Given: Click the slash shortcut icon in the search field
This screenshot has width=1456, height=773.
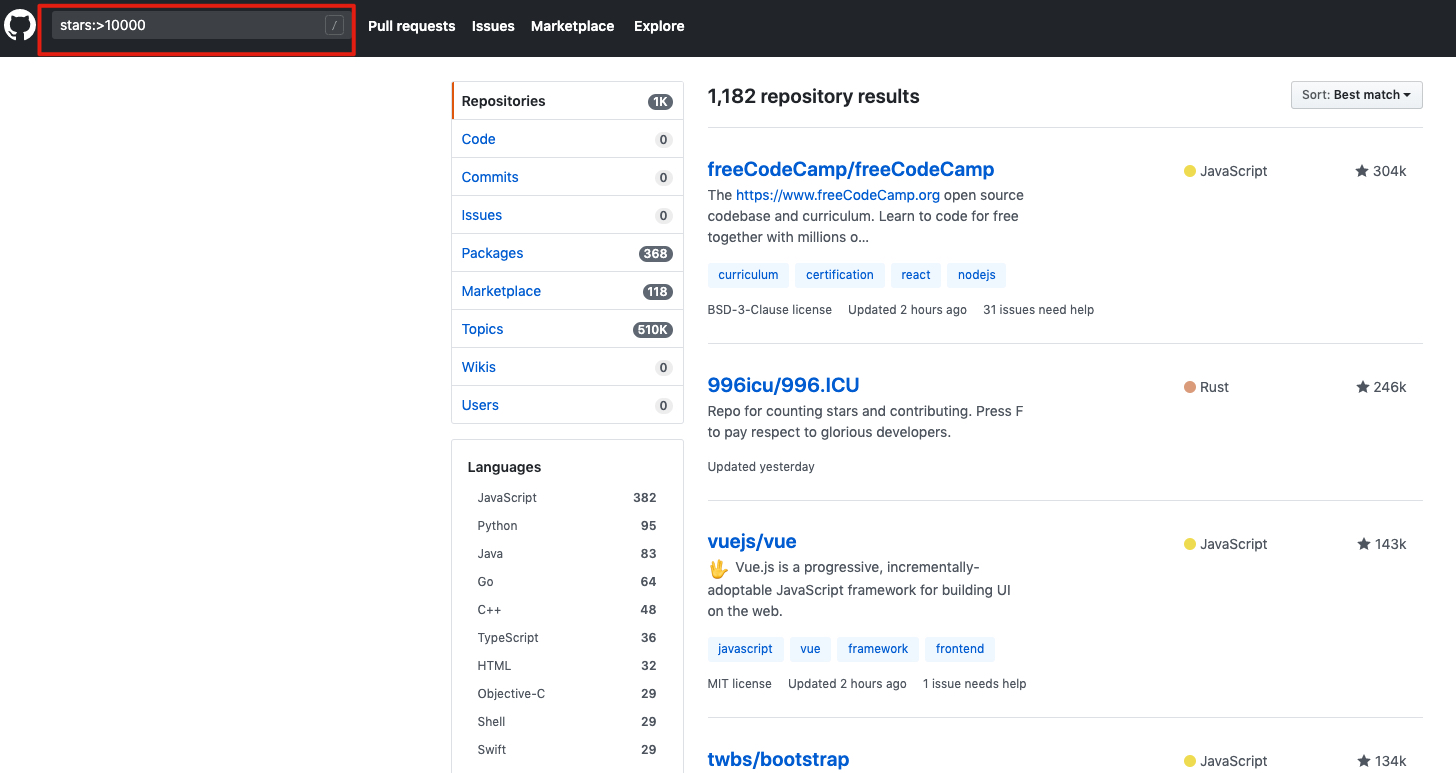Looking at the screenshot, I should (334, 26).
